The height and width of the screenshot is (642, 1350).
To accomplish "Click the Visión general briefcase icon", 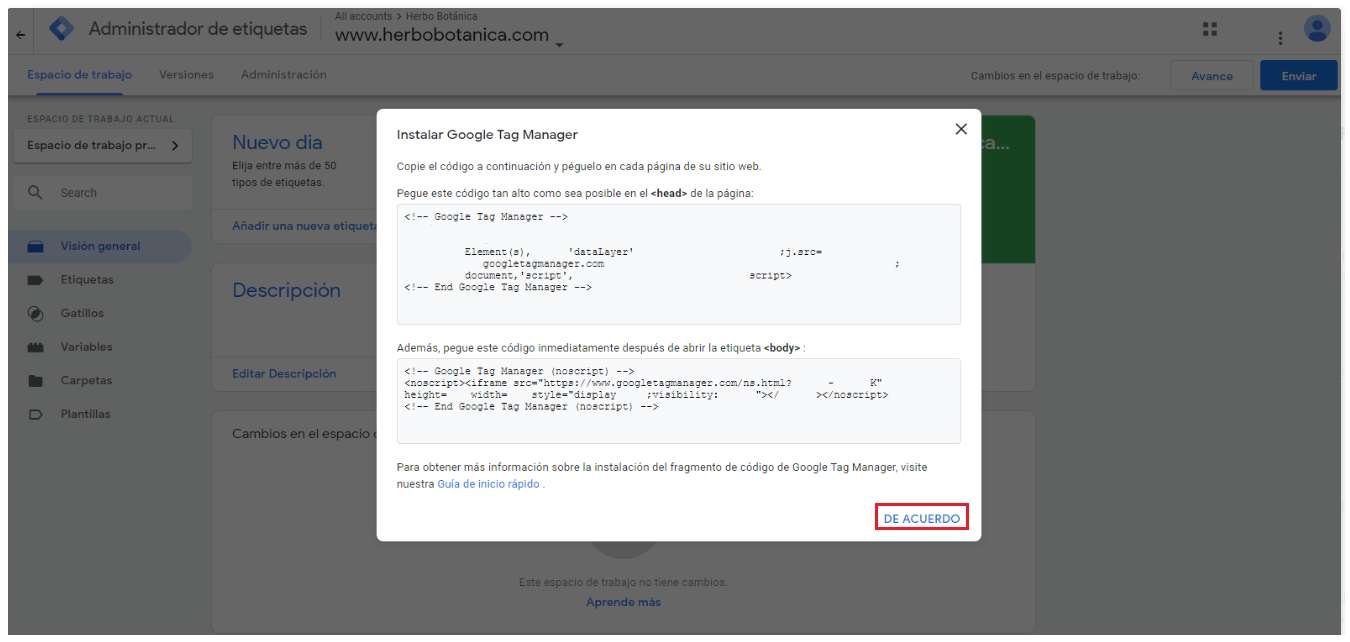I will pos(35,246).
